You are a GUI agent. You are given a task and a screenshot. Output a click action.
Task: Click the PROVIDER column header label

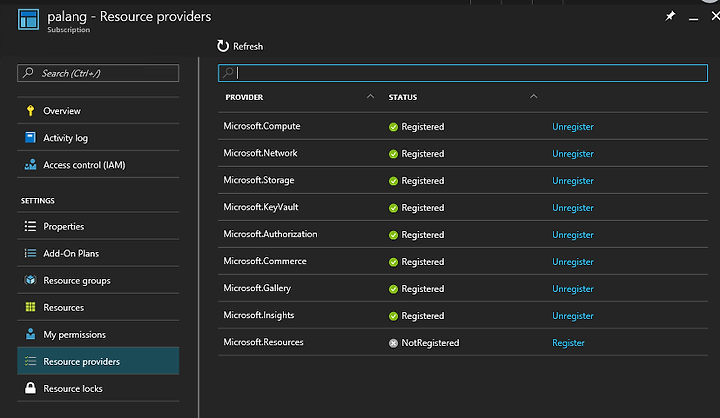tap(244, 97)
